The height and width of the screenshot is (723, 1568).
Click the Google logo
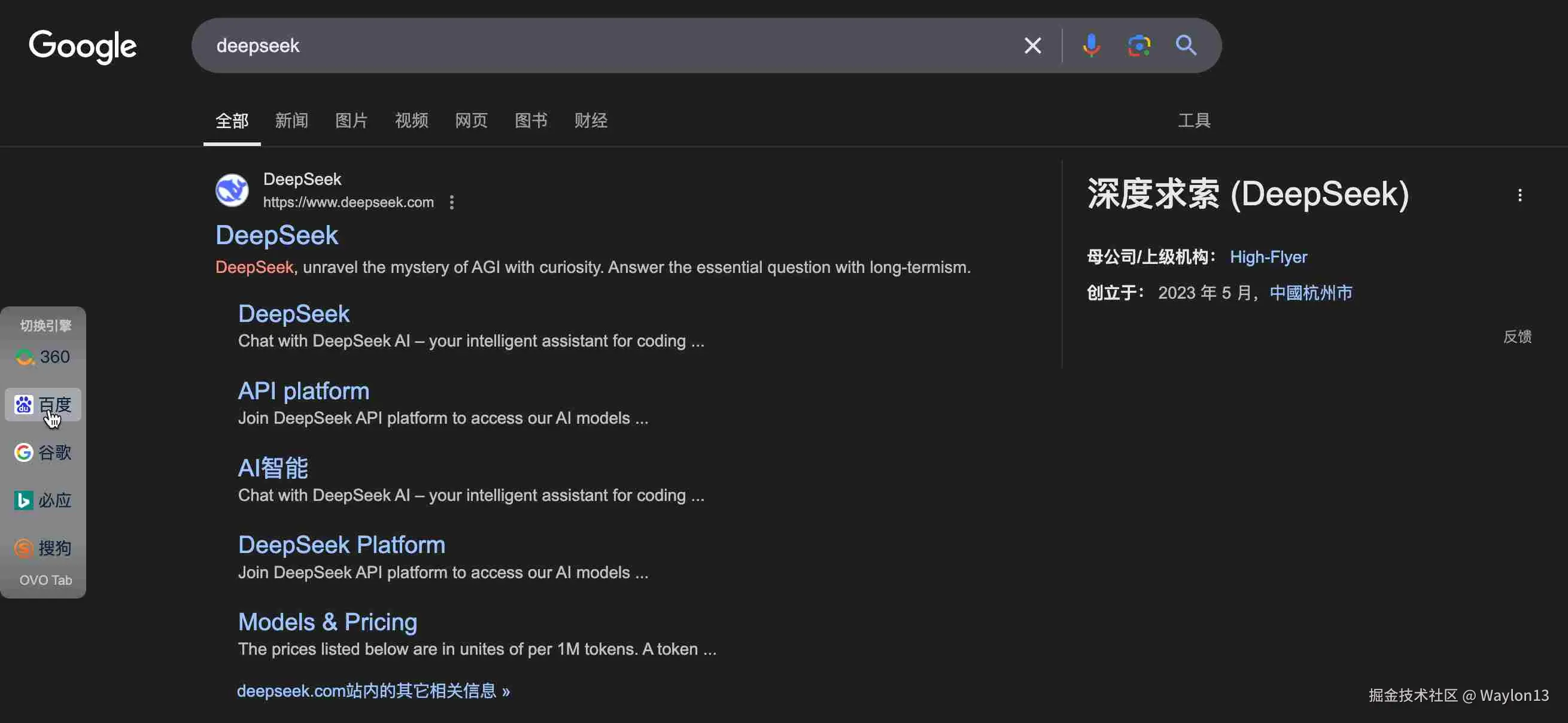click(x=83, y=46)
